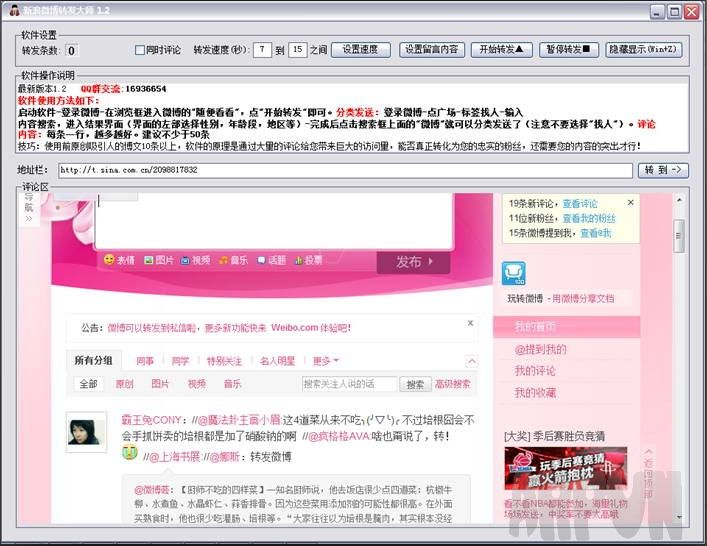Click the 搜索关注人说的话 search field
The image size is (707, 546).
[349, 384]
